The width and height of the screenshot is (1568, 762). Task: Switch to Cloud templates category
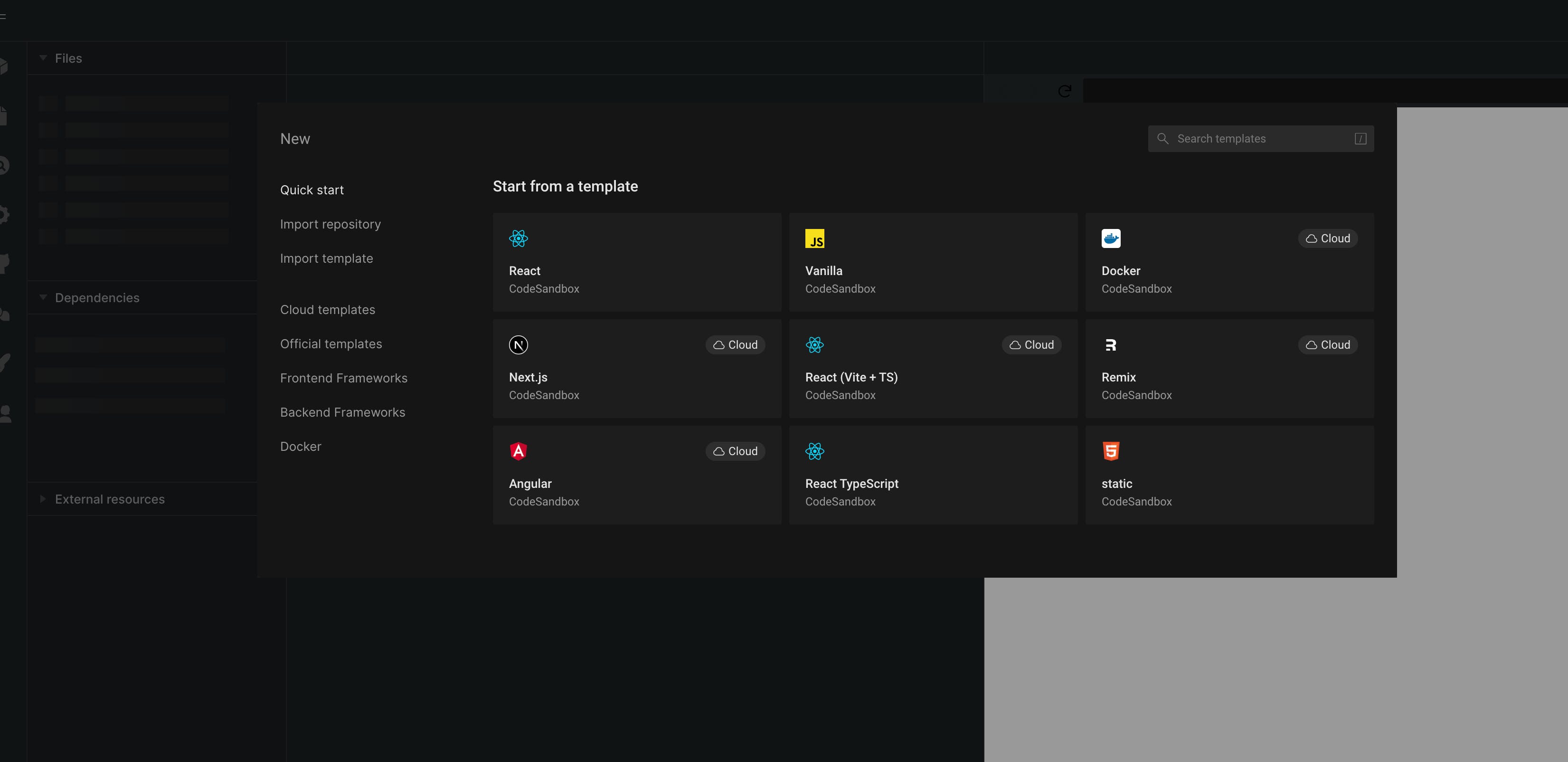(x=327, y=309)
